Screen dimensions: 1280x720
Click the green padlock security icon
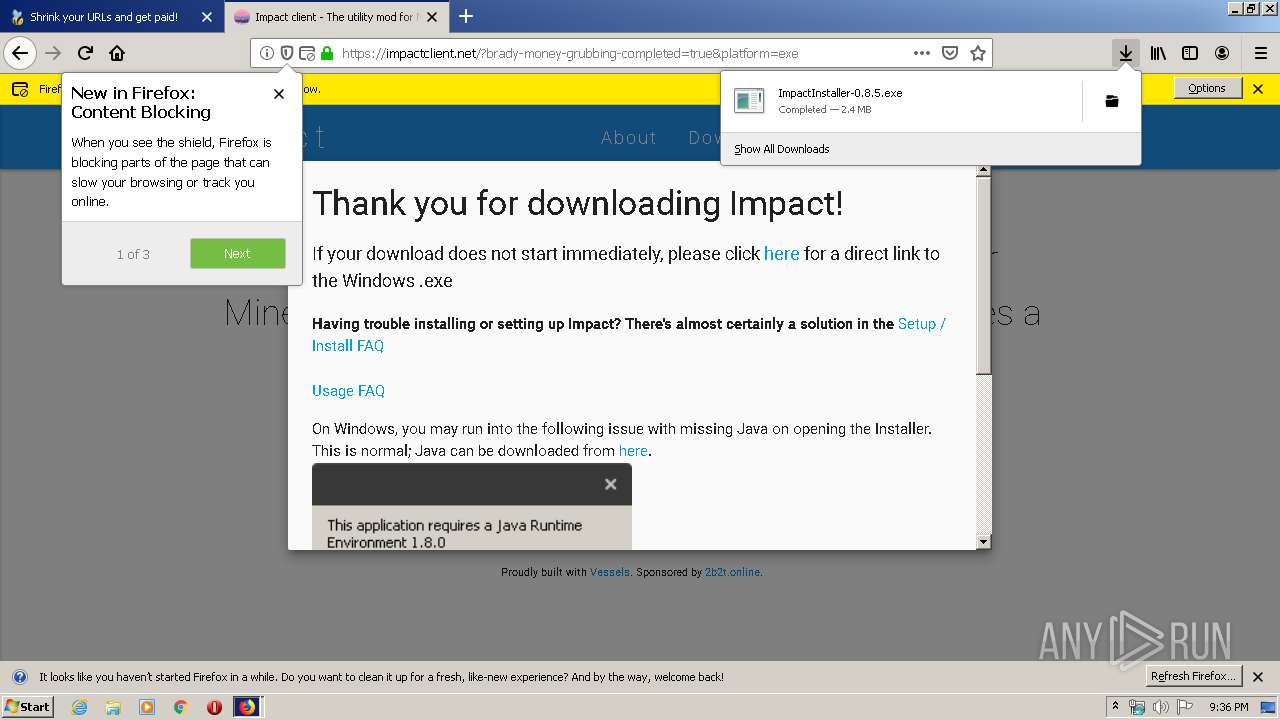click(x=326, y=53)
